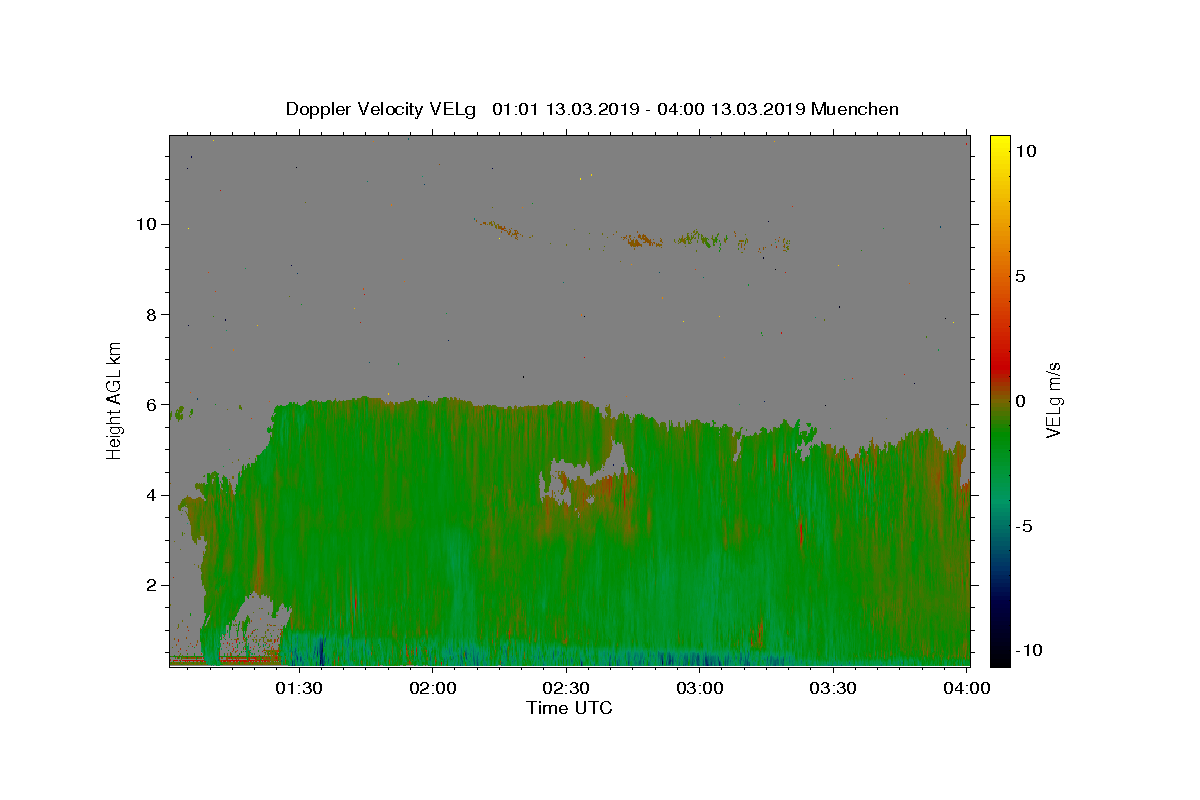This screenshot has height=800, width=1200.
Task: Click the 03:30 time tick label
Action: click(x=833, y=689)
